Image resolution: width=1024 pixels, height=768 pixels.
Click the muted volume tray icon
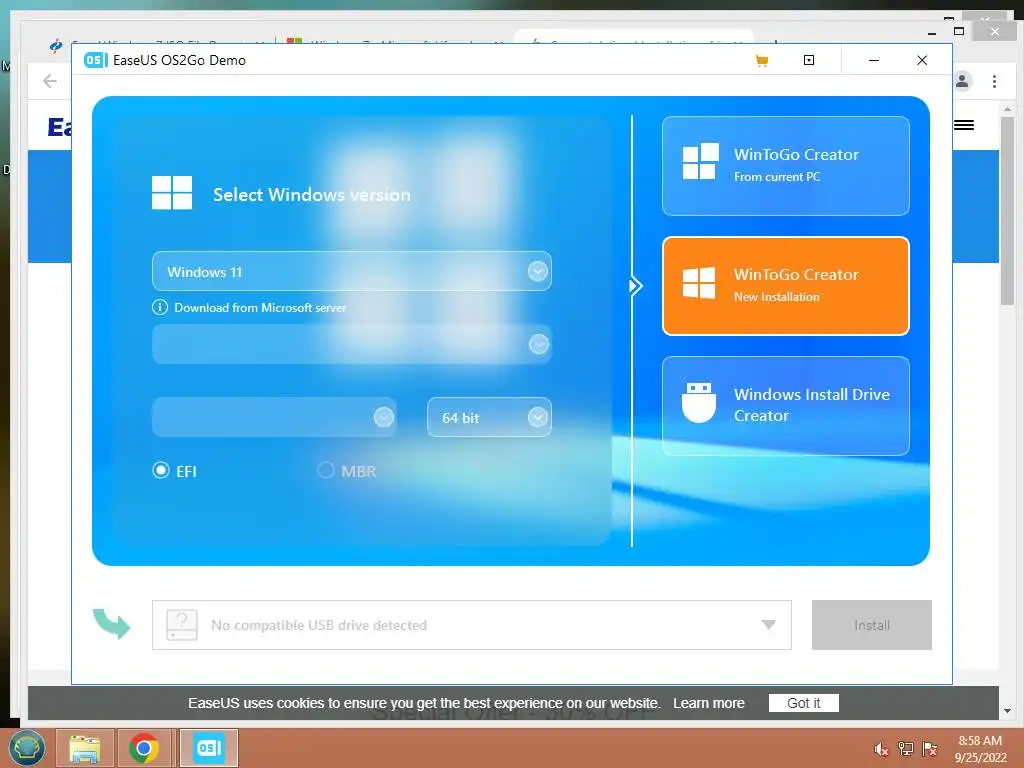pos(881,749)
